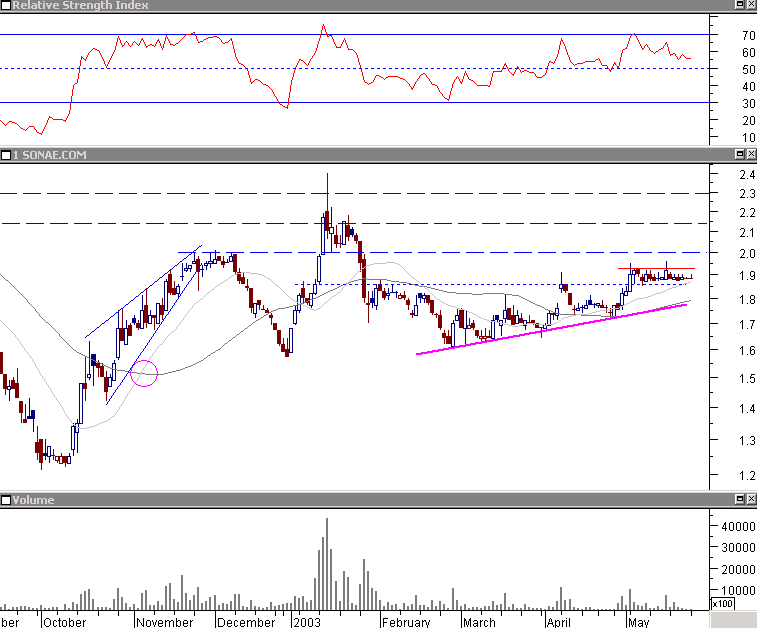Select the tallest volume bar in January 2003
Viewport: 757px width, 628px height.
[x=327, y=564]
